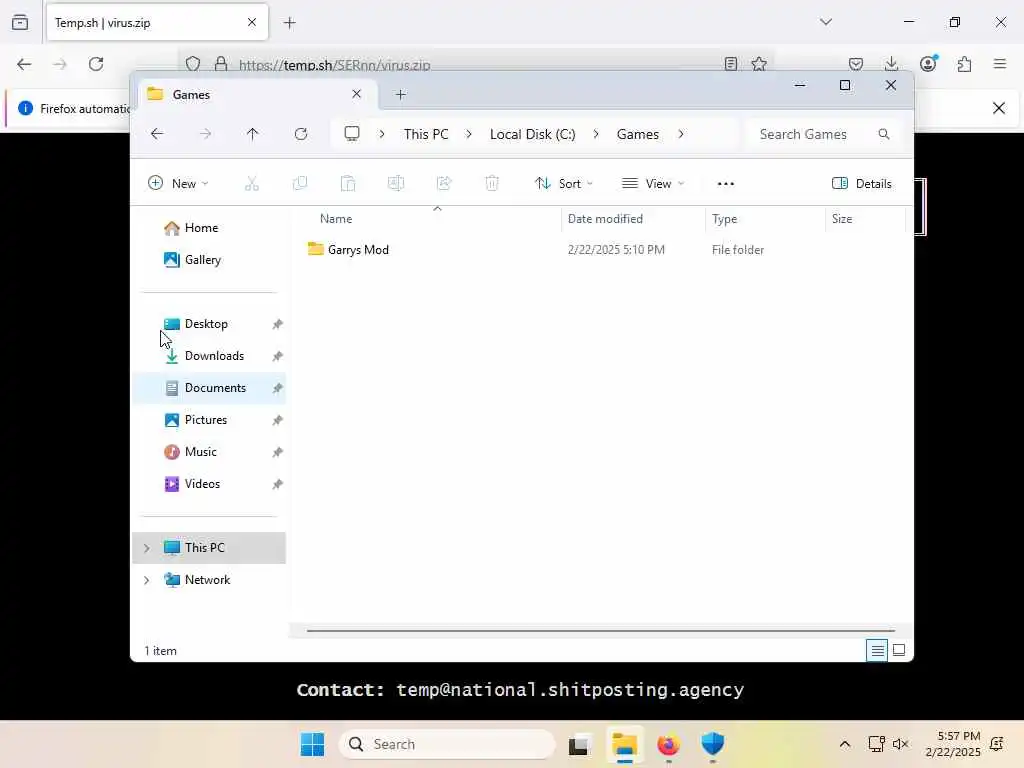Click chevron after Games in breadcrumb

(x=680, y=134)
